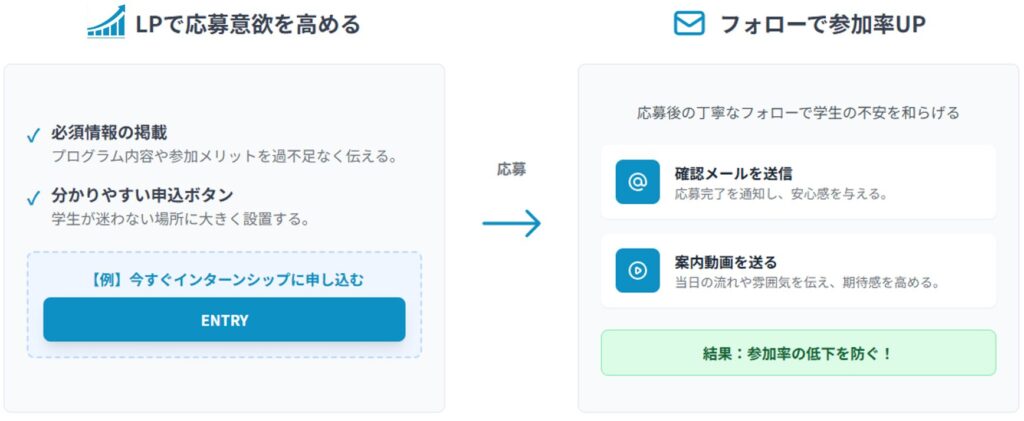
Task: Click the 応募 label above the arrow
Action: pyautogui.click(x=511, y=170)
